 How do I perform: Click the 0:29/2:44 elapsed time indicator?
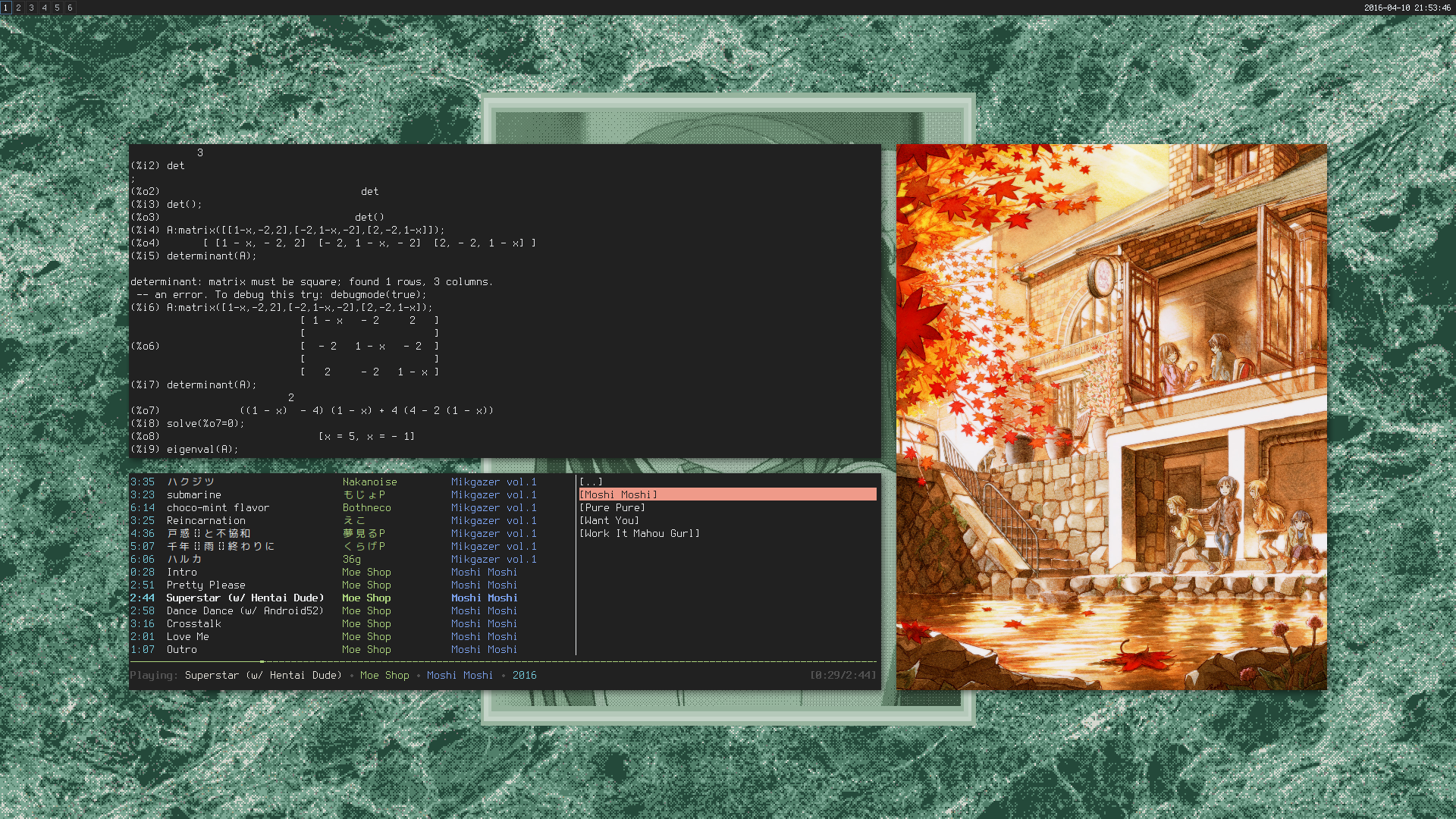[843, 675]
